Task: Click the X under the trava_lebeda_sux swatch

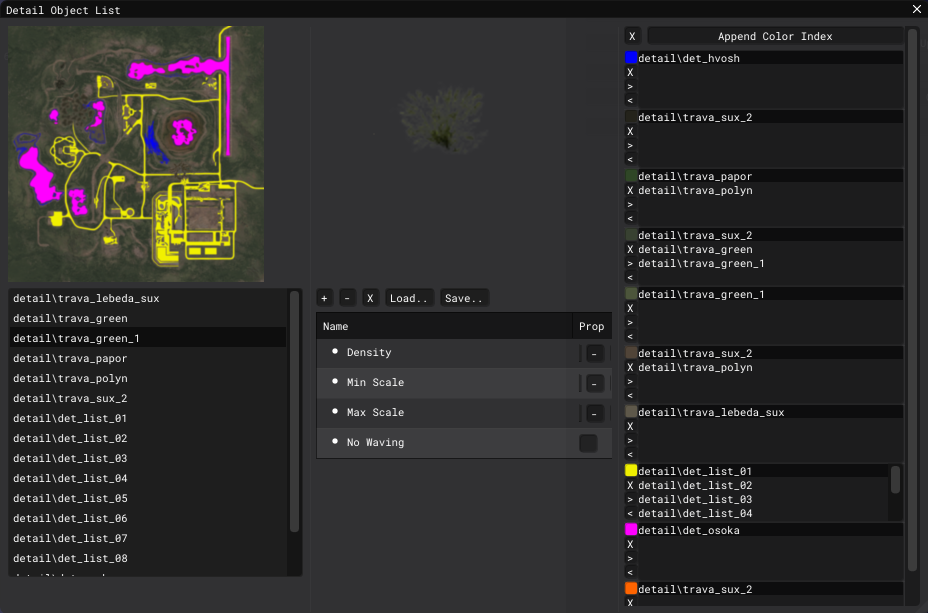Action: [x=630, y=426]
